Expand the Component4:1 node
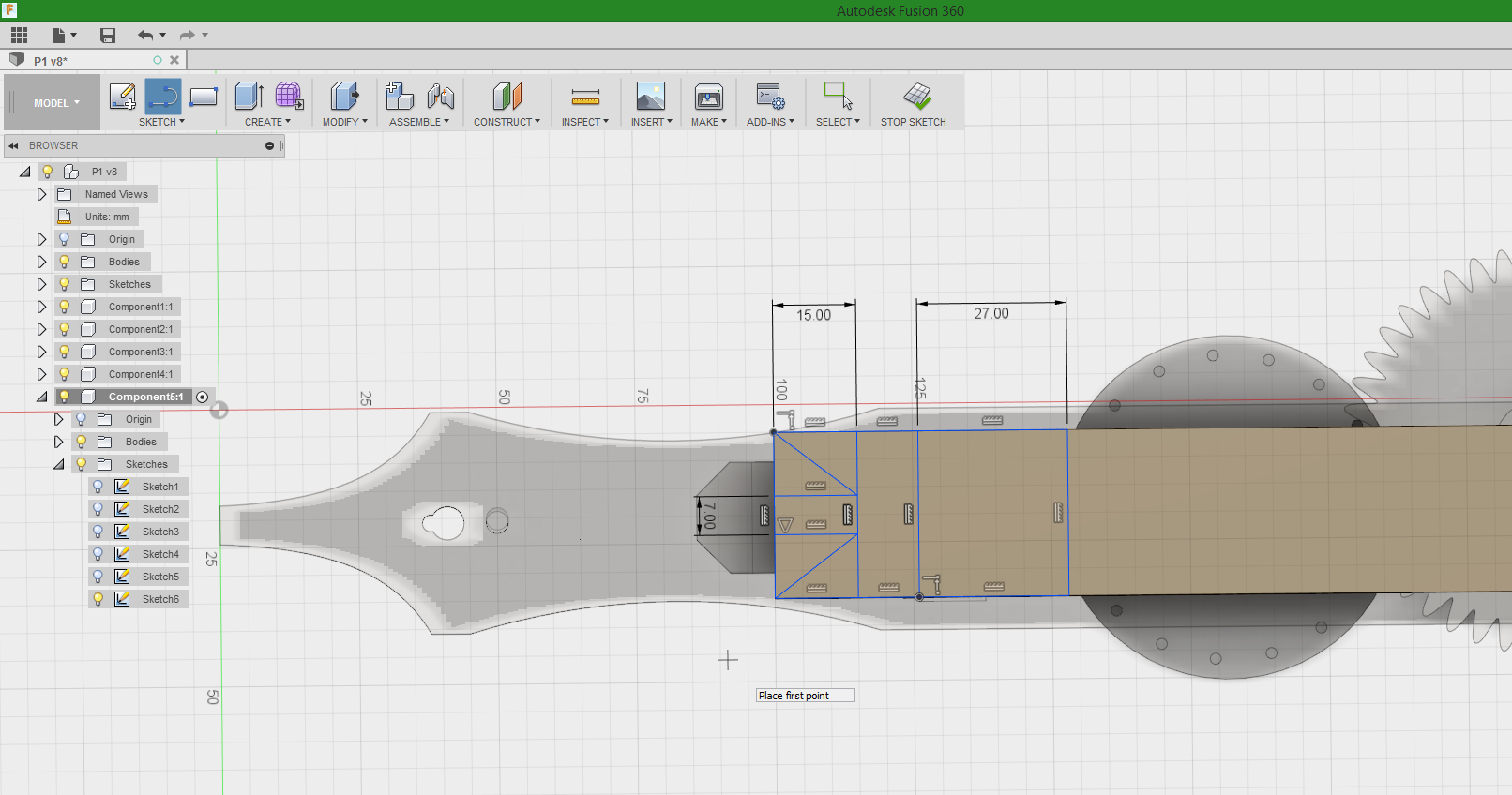 41,374
